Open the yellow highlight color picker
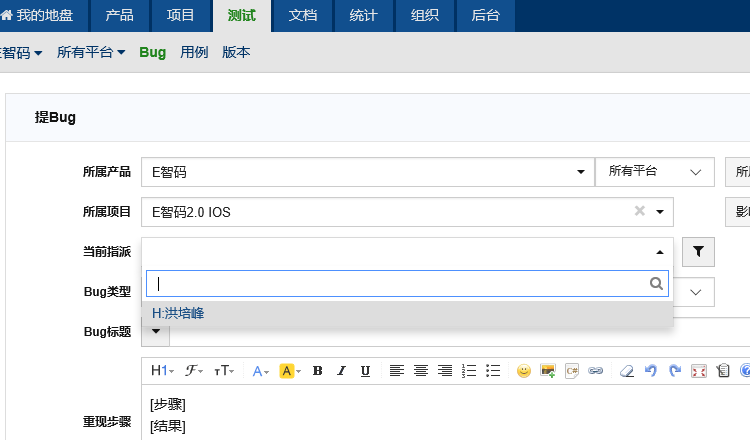750x440 pixels. coord(290,371)
